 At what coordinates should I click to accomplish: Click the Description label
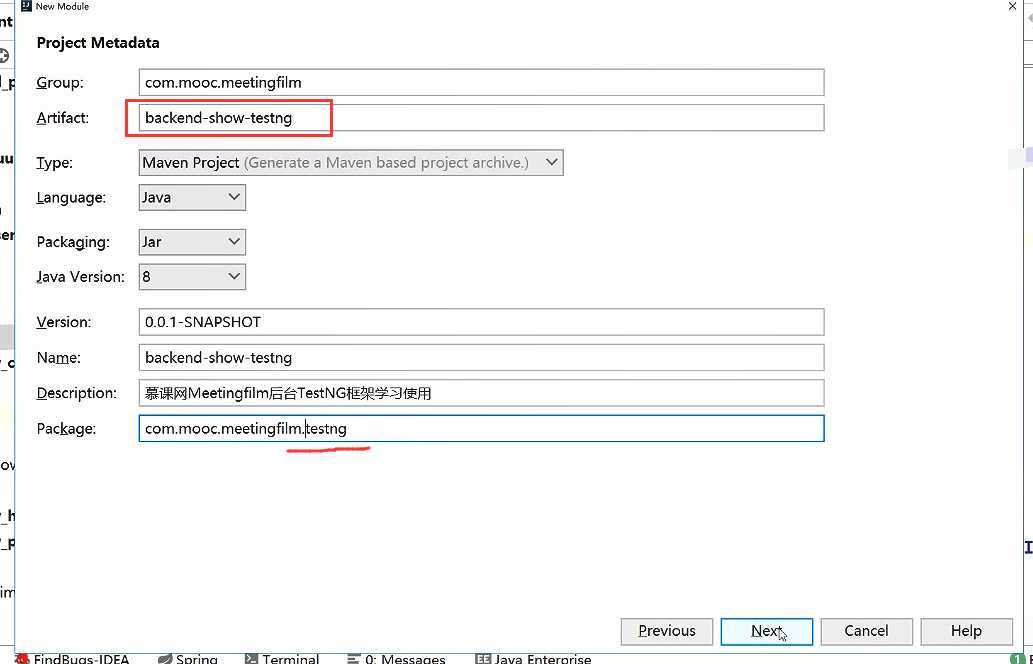77,393
